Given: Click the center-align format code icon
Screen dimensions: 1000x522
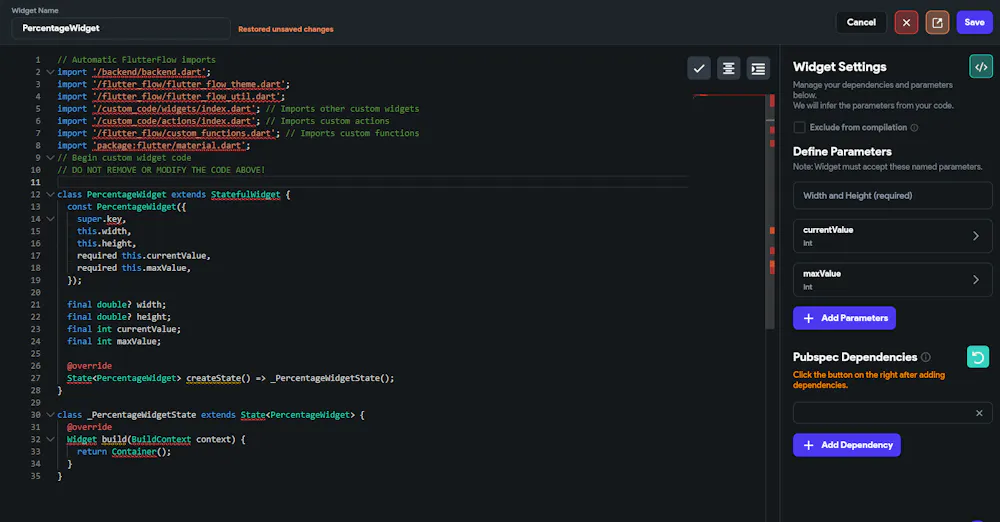Looking at the screenshot, I should point(728,68).
